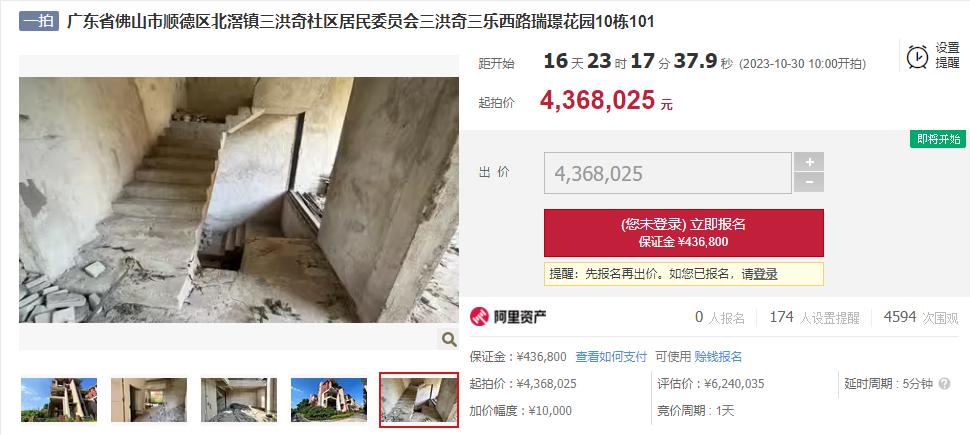Click the bid price input field
Viewport: 970px width, 435px height.
[667, 173]
